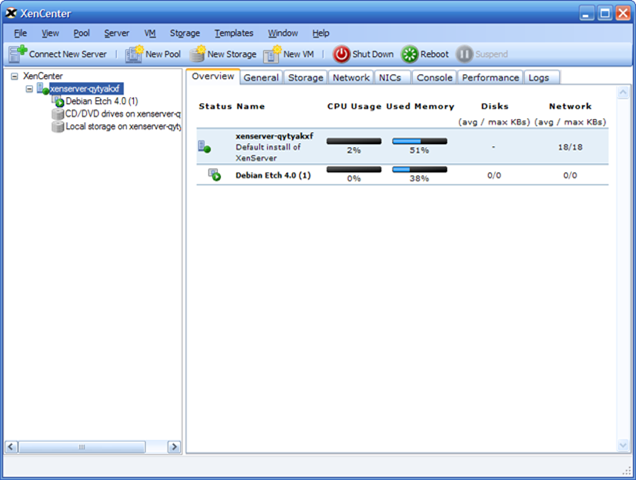Switch to the Performance tab
The height and width of the screenshot is (480, 636).
pyautogui.click(x=491, y=77)
